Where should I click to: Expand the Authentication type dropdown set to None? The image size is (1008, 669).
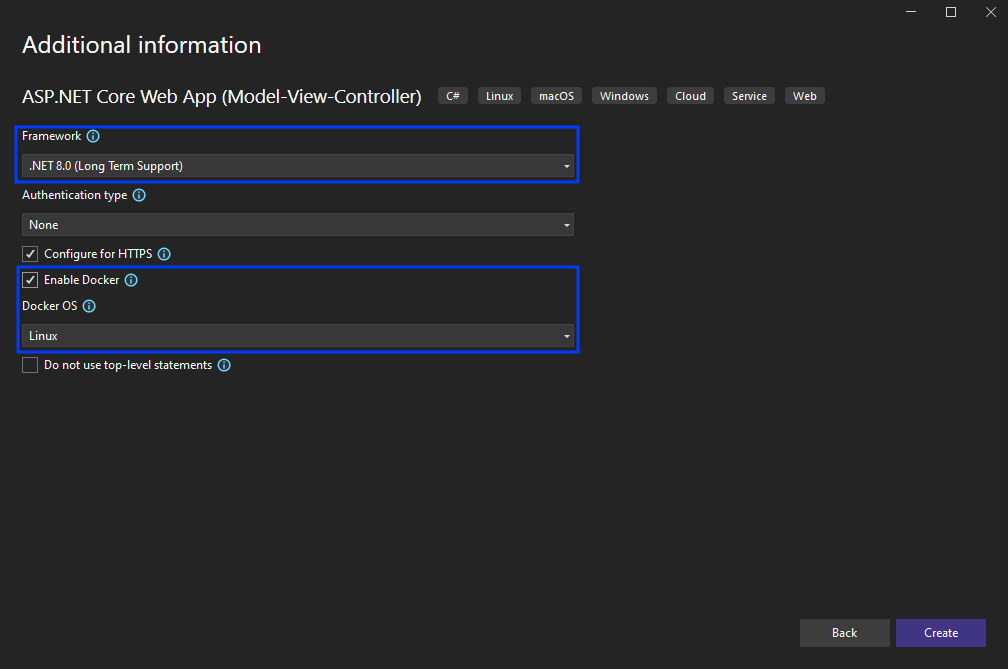(298, 225)
